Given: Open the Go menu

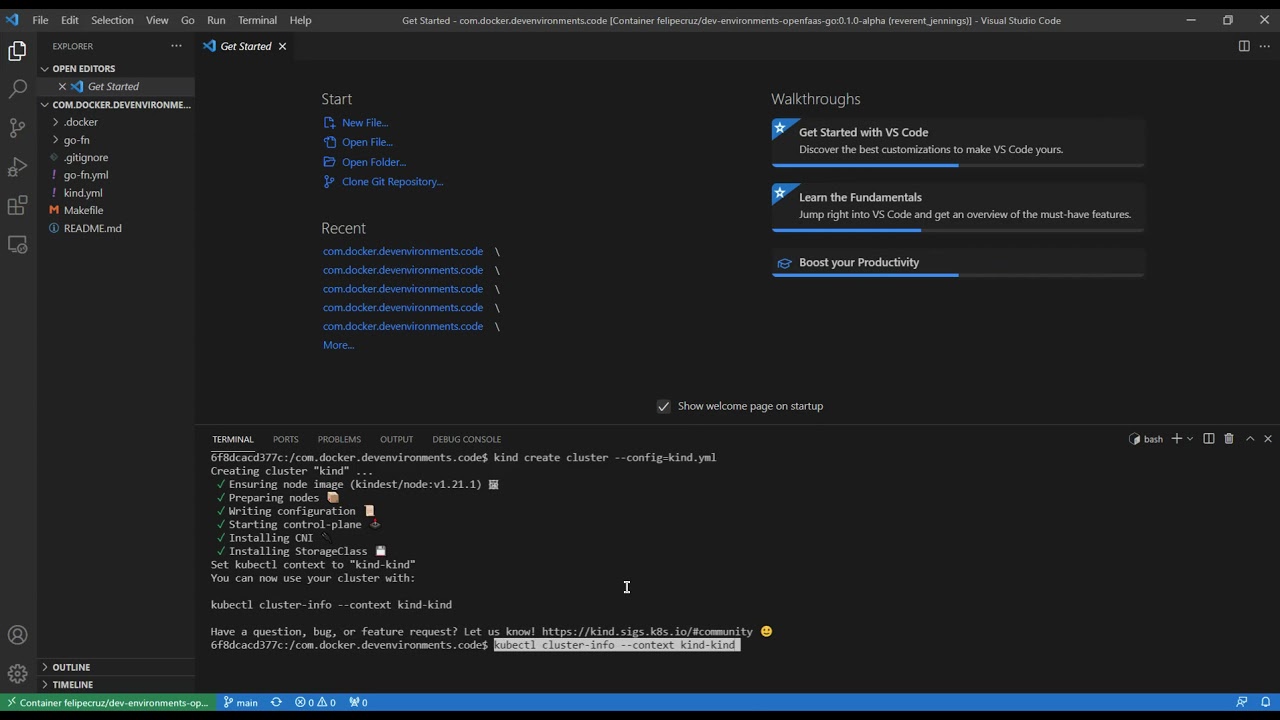Looking at the screenshot, I should coord(188,20).
